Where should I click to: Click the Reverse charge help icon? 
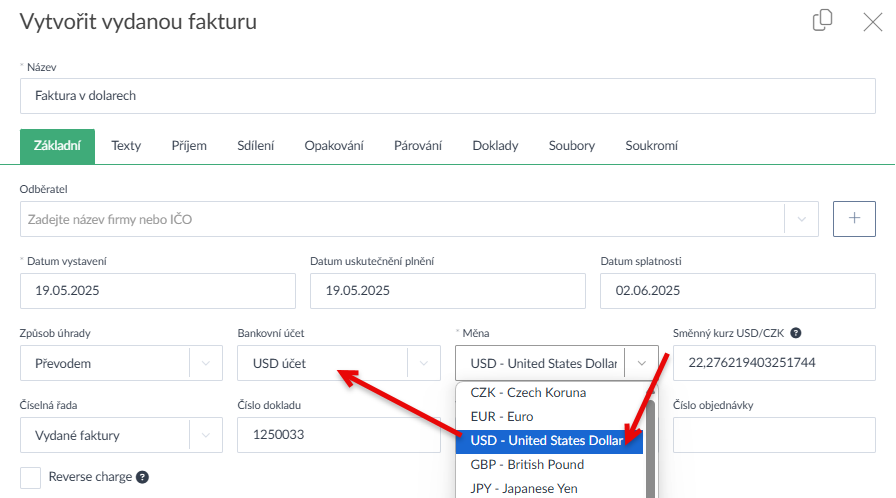click(142, 477)
